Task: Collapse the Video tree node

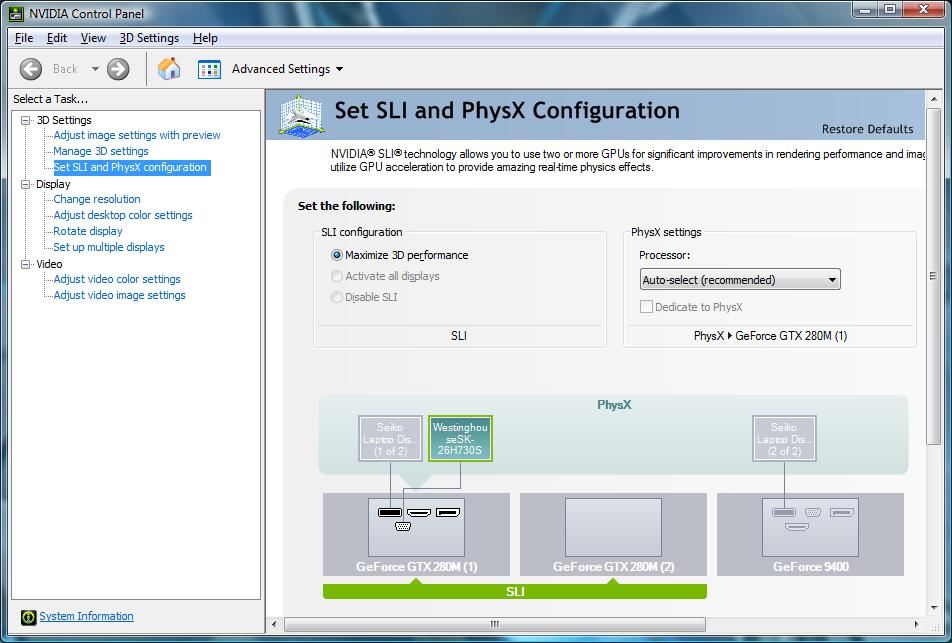Action: [26, 264]
